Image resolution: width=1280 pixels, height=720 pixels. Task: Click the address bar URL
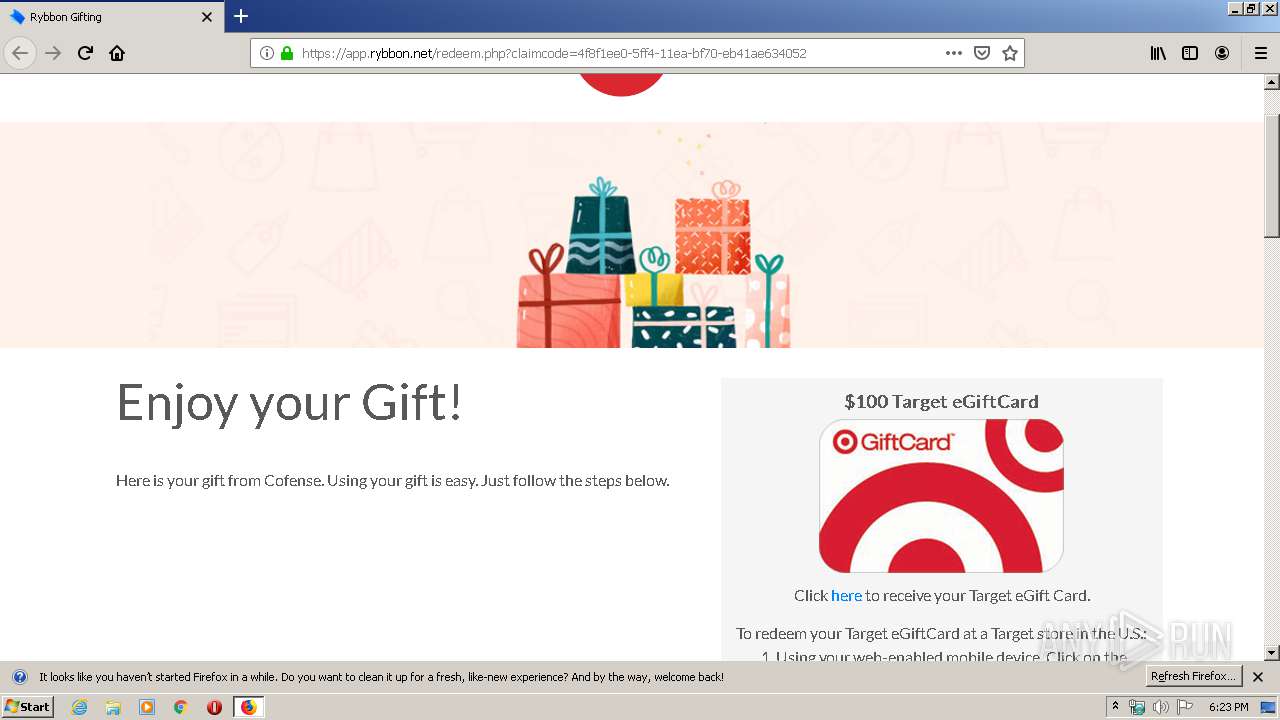[554, 53]
